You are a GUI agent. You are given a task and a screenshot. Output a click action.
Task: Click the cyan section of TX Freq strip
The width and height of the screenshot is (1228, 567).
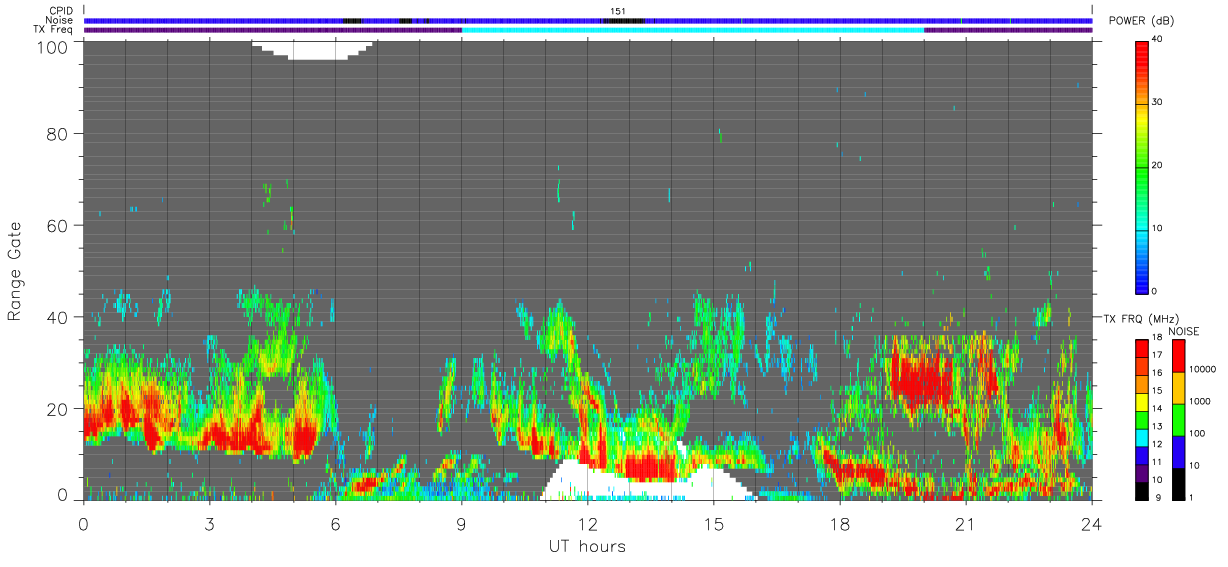click(693, 30)
